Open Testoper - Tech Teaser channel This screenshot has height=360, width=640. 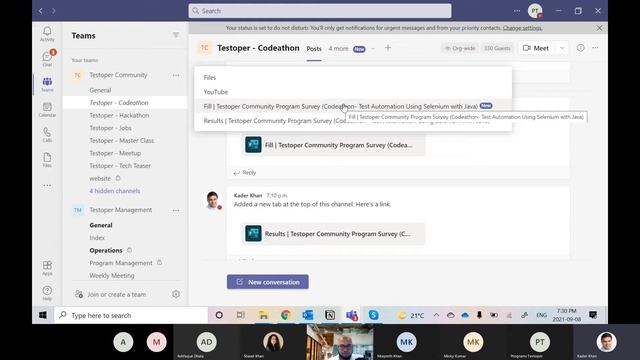point(120,166)
